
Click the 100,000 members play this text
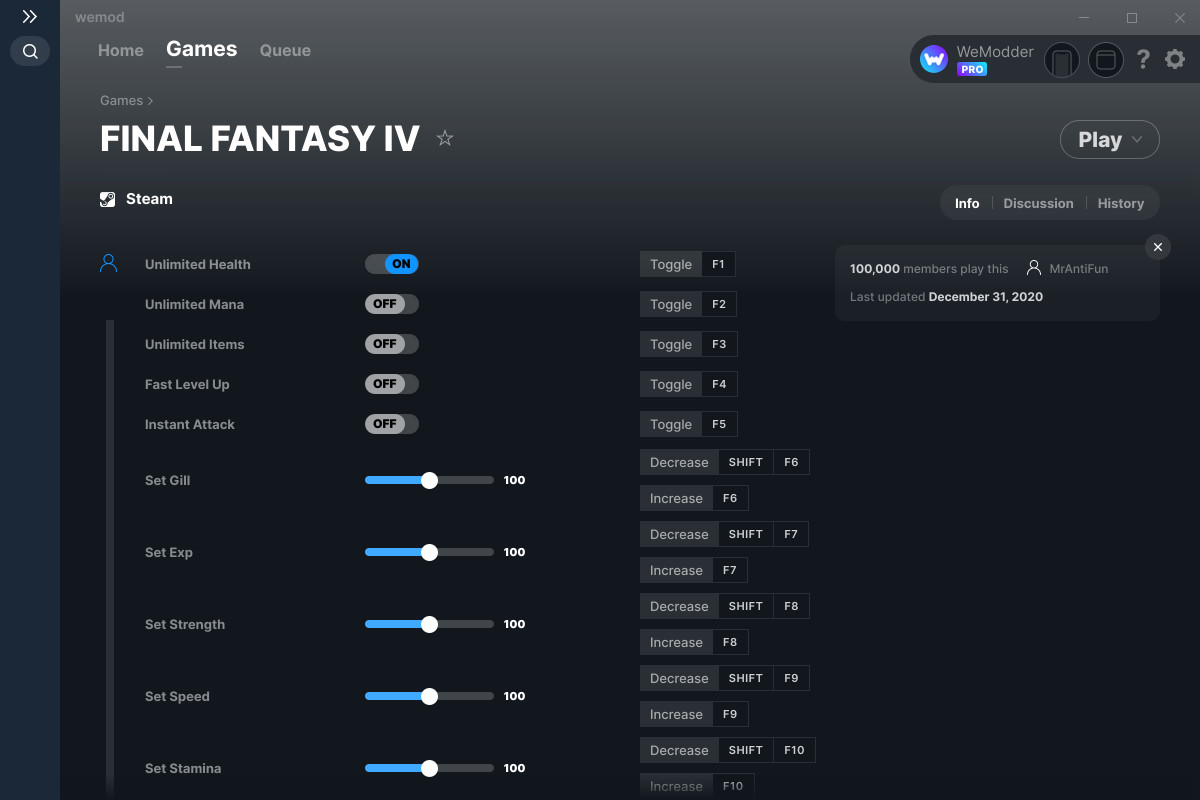pos(929,269)
